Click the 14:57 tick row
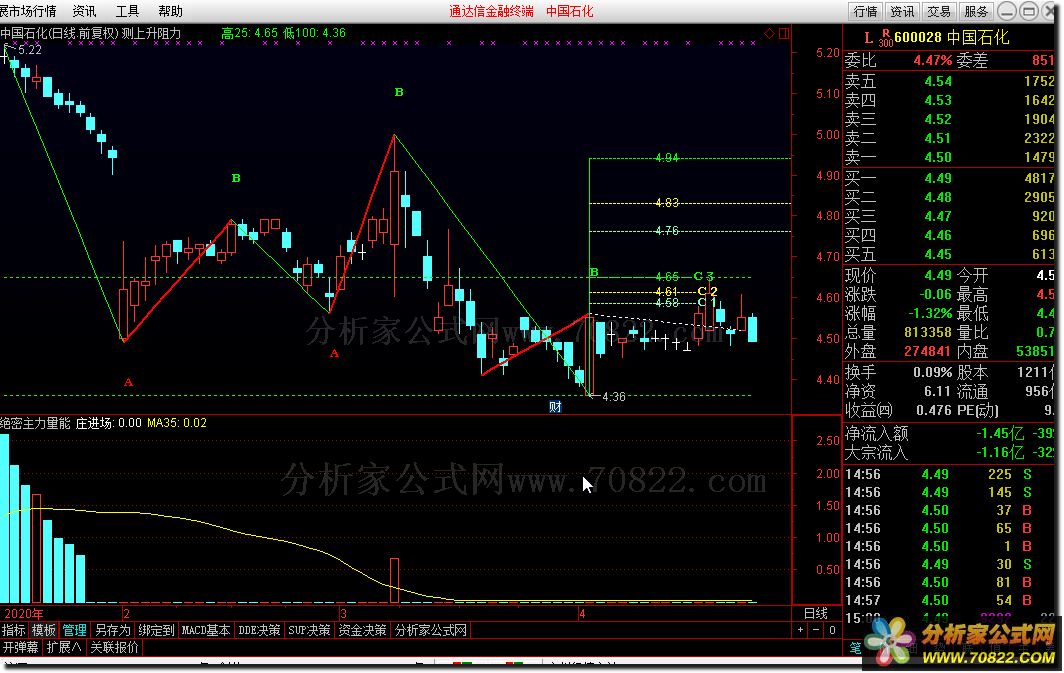The width and height of the screenshot is (1064, 673). pyautogui.click(x=951, y=600)
